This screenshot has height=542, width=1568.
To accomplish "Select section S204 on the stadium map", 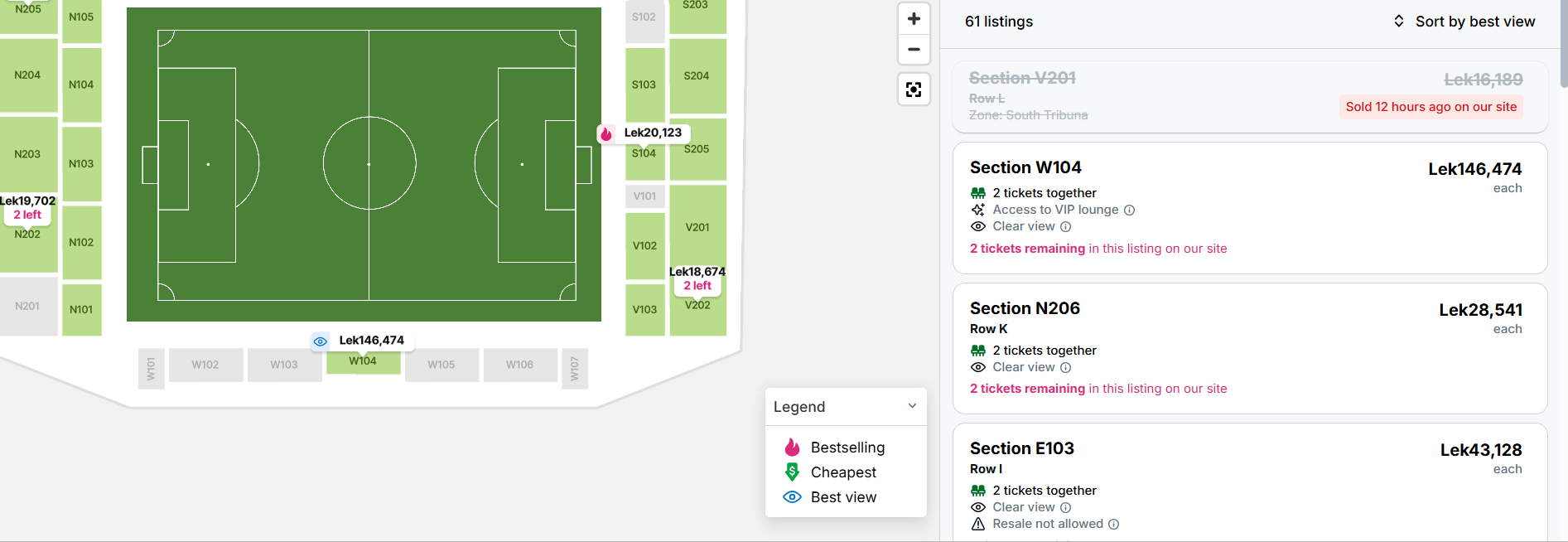I will point(697,76).
